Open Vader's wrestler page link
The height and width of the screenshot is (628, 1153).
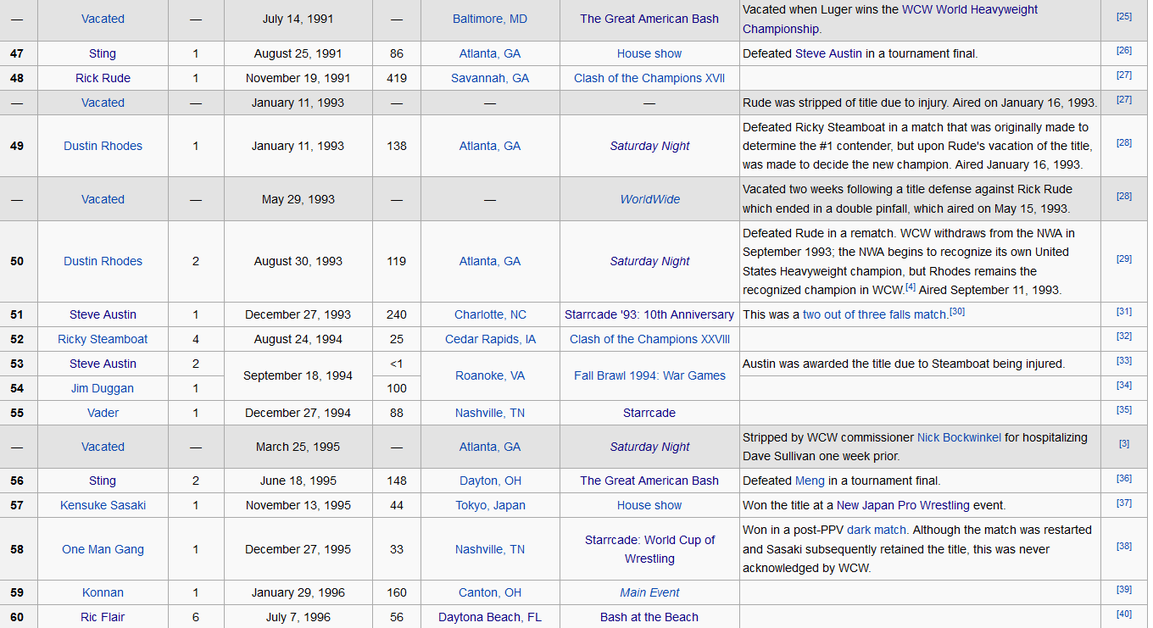102,413
